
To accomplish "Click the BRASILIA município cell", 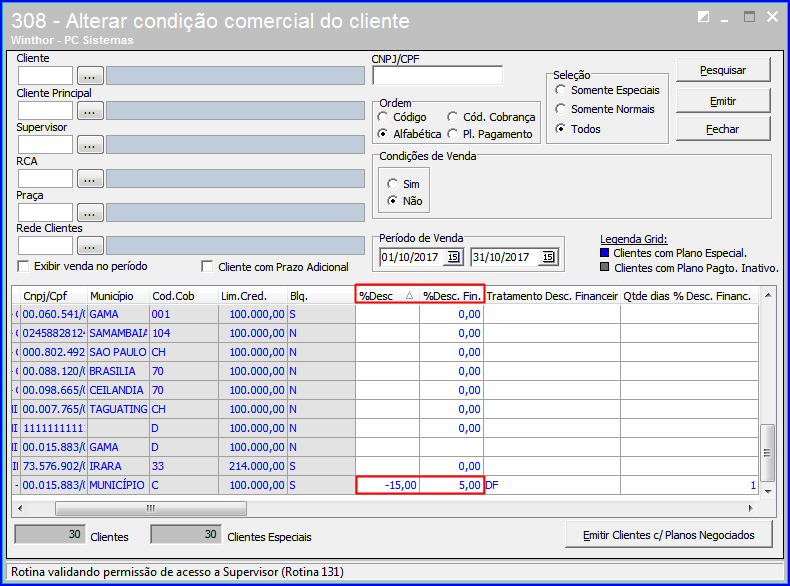I will pyautogui.click(x=118, y=371).
